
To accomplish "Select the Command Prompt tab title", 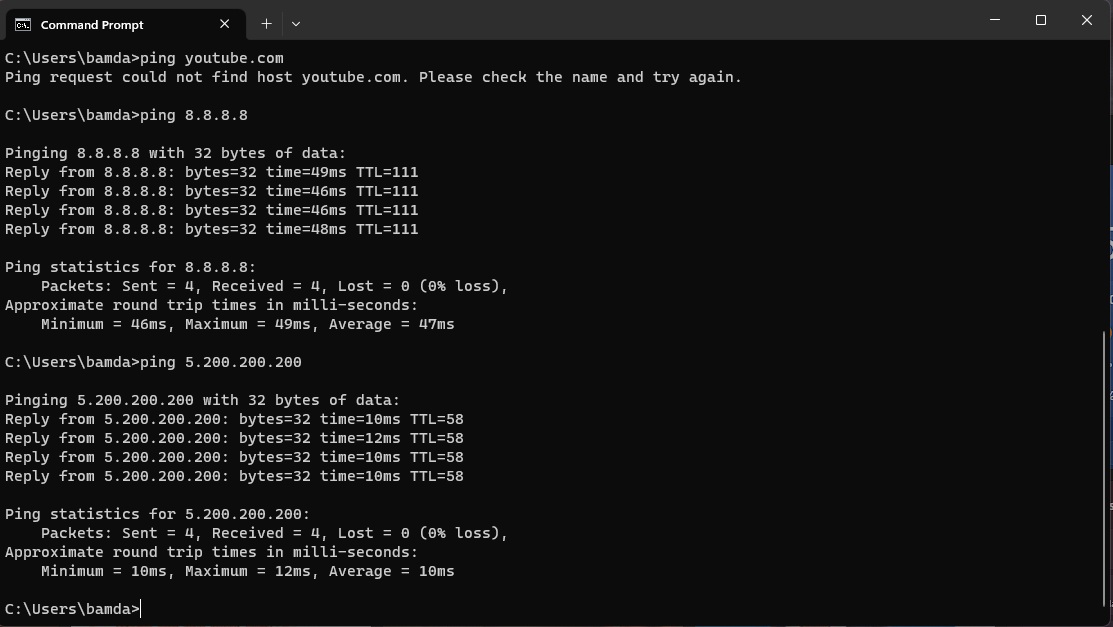I will [x=92, y=25].
